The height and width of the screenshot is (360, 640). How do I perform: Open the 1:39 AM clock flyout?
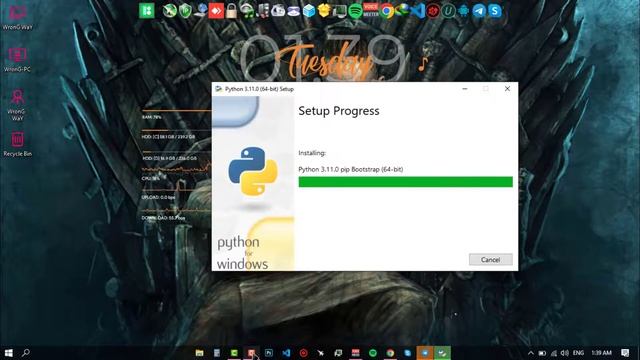(601, 353)
